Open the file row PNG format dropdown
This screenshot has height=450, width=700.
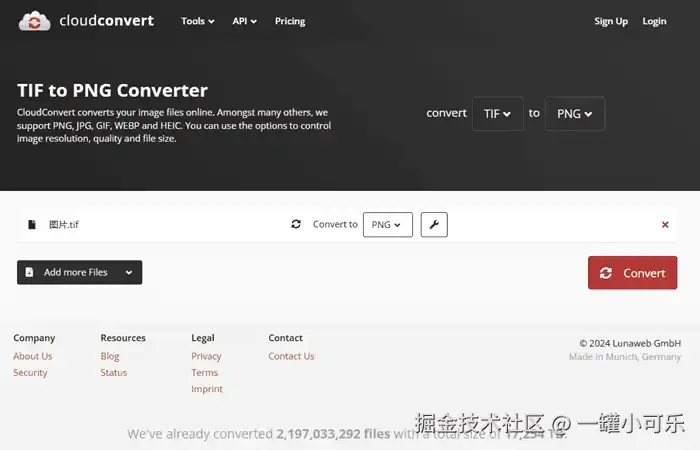(x=388, y=225)
